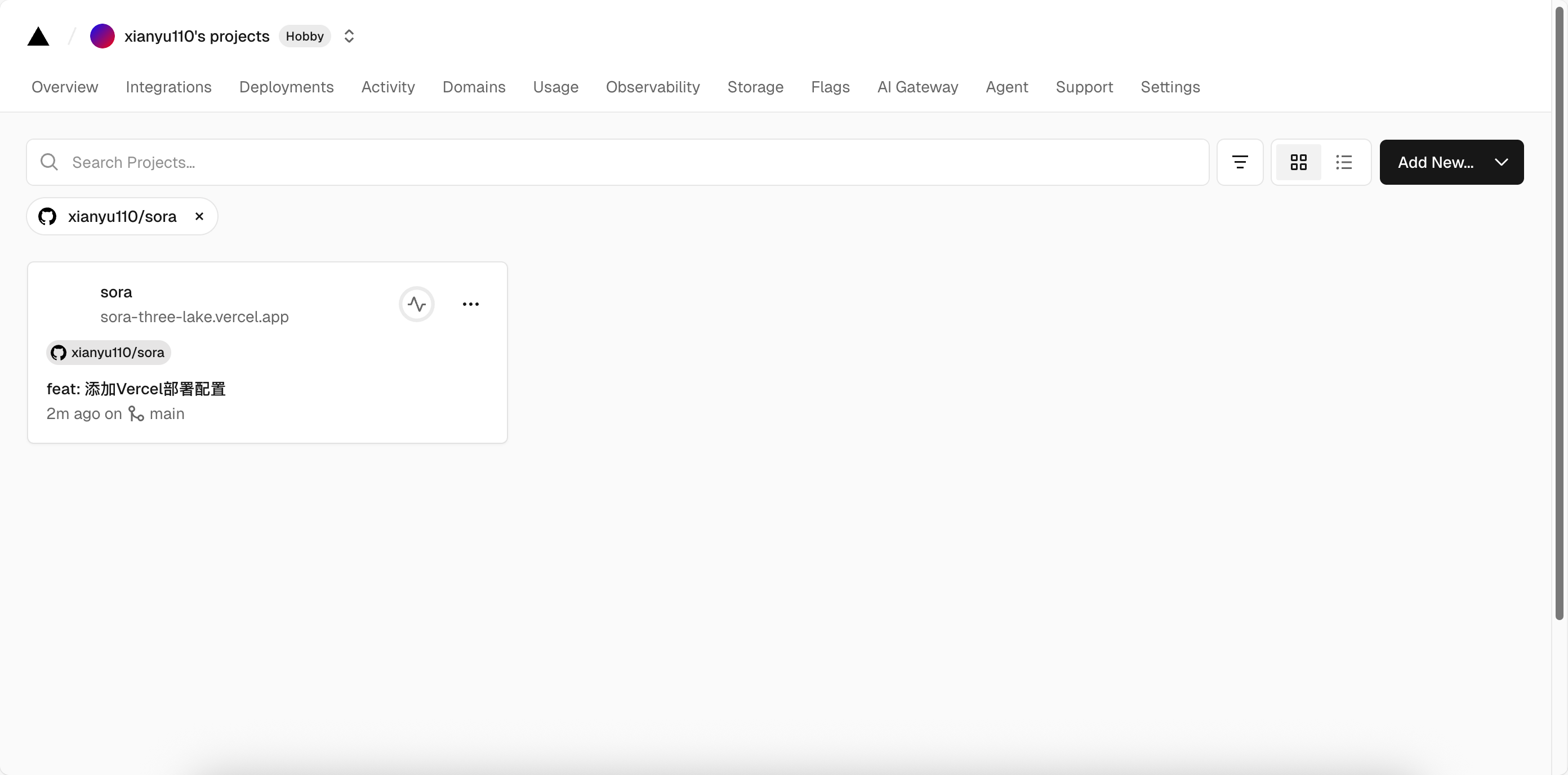1568x775 pixels.
Task: Click xianyu110/sora repo badge on card
Action: tap(108, 353)
